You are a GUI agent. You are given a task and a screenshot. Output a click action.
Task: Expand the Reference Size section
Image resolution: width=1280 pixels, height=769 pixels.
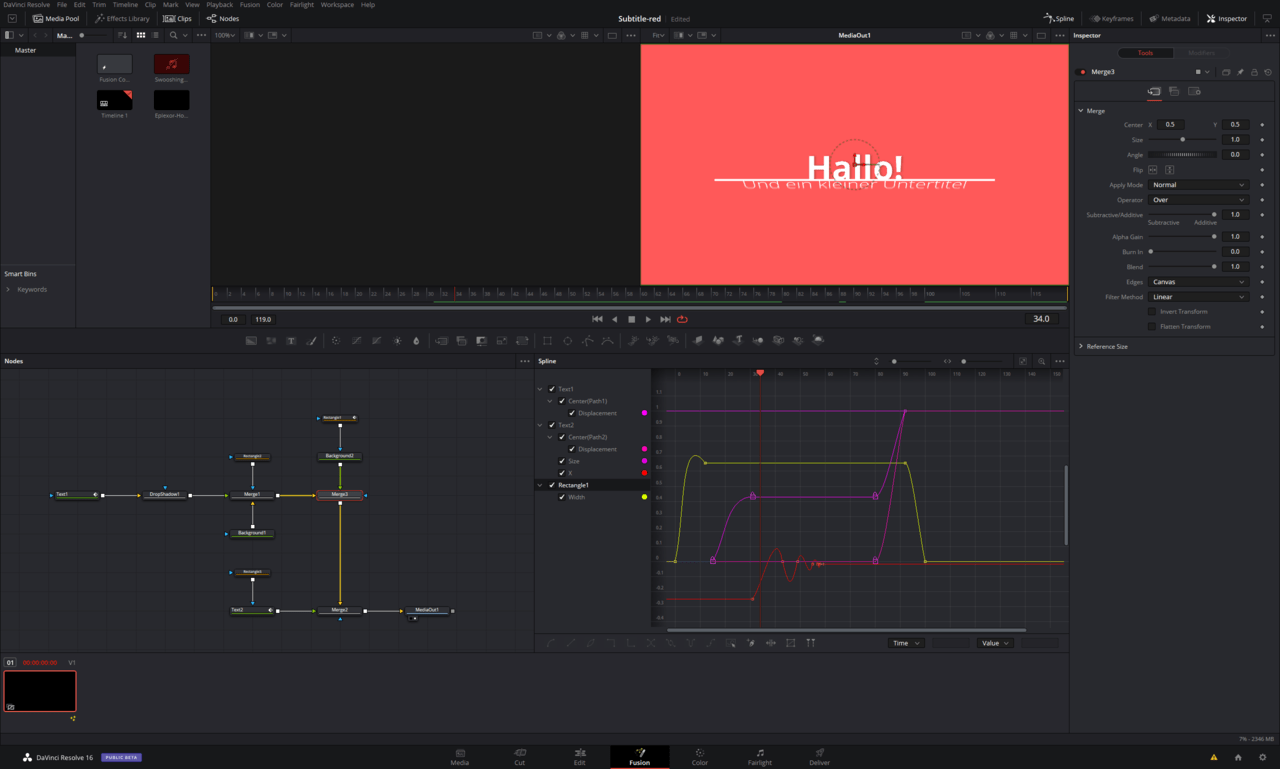(x=1106, y=346)
